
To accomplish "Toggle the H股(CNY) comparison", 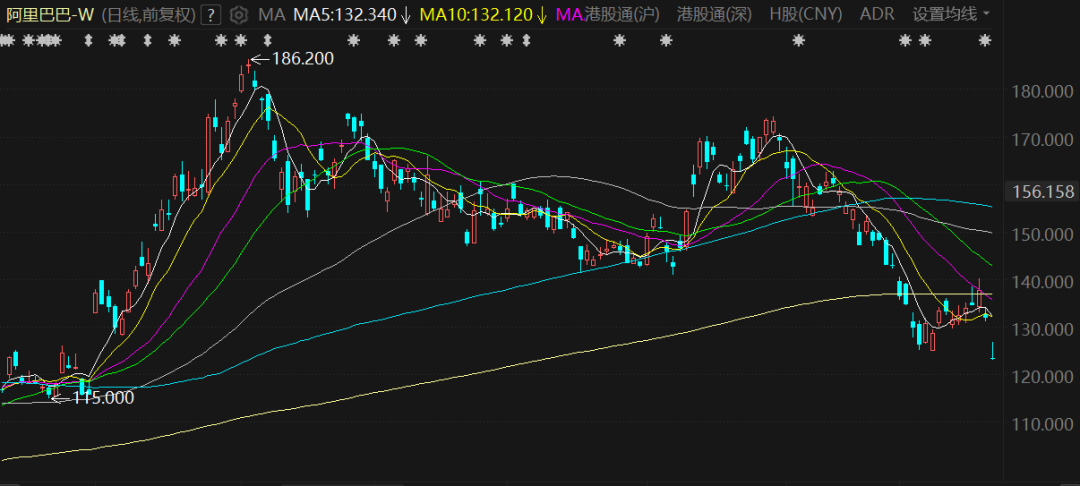I will pos(805,15).
